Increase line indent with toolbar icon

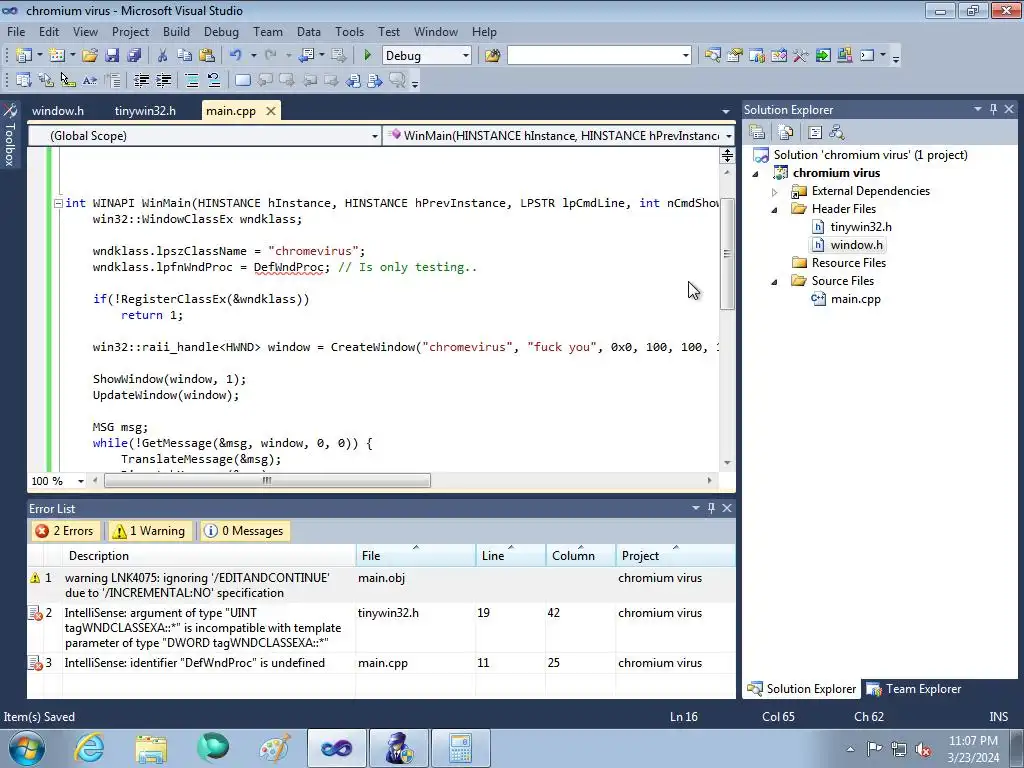click(163, 80)
